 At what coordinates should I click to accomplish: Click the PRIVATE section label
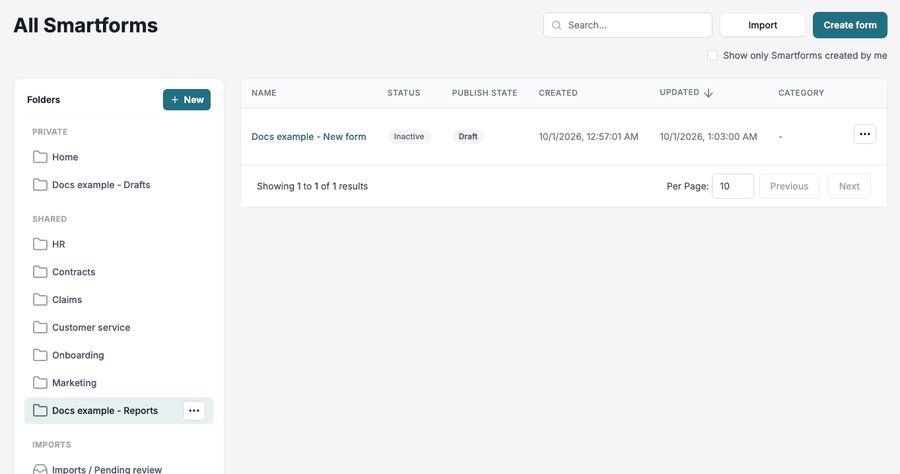point(50,132)
